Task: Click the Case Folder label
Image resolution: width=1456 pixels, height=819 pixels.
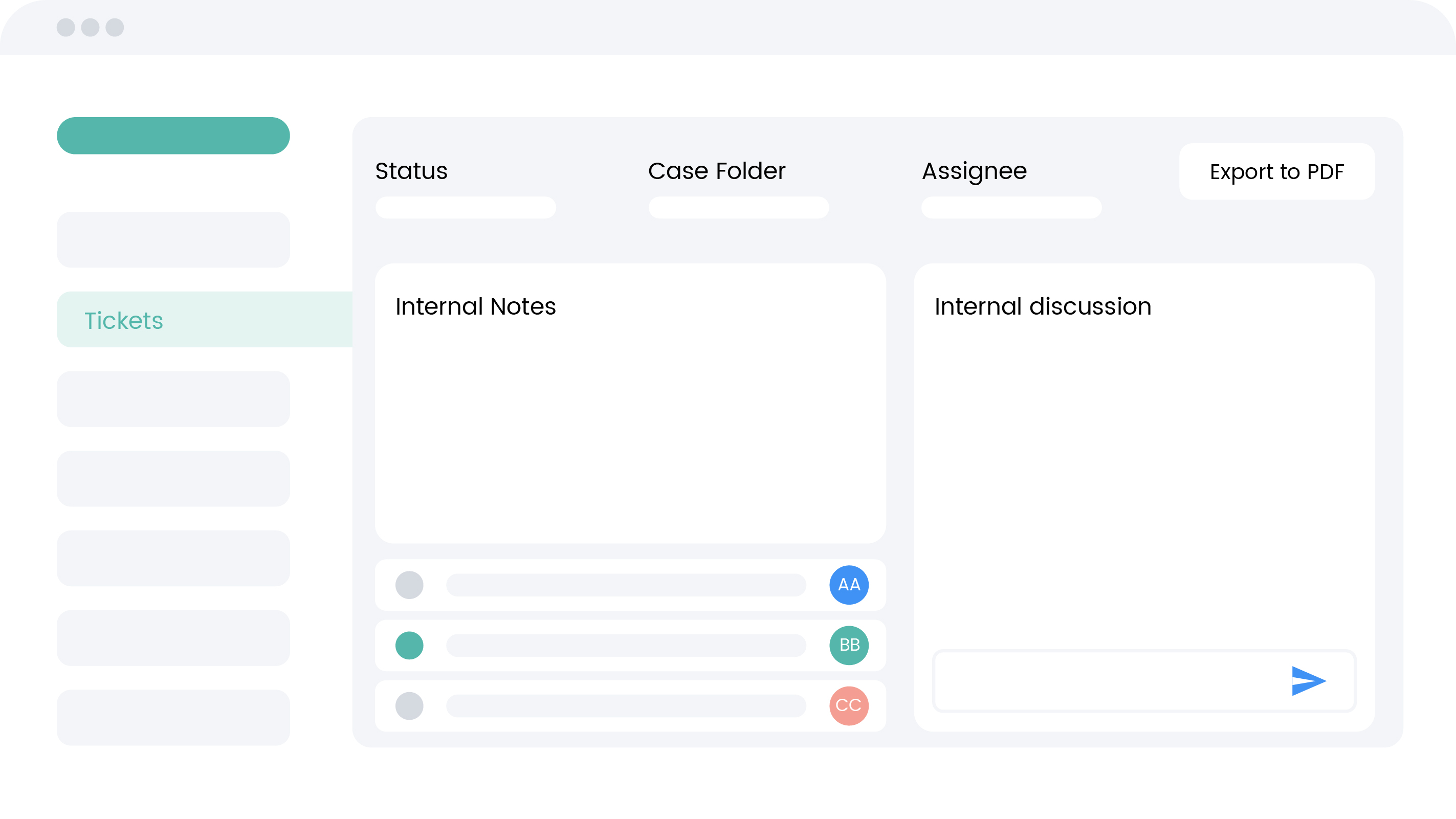Action: pos(717,171)
